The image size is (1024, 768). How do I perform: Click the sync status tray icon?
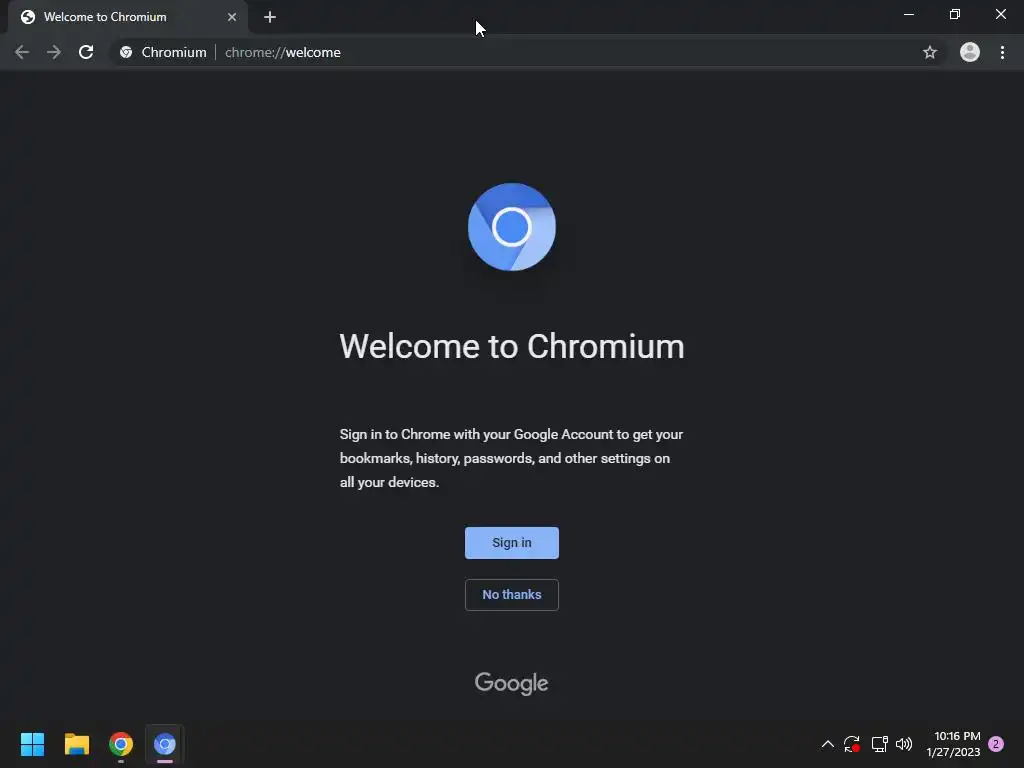tap(852, 744)
